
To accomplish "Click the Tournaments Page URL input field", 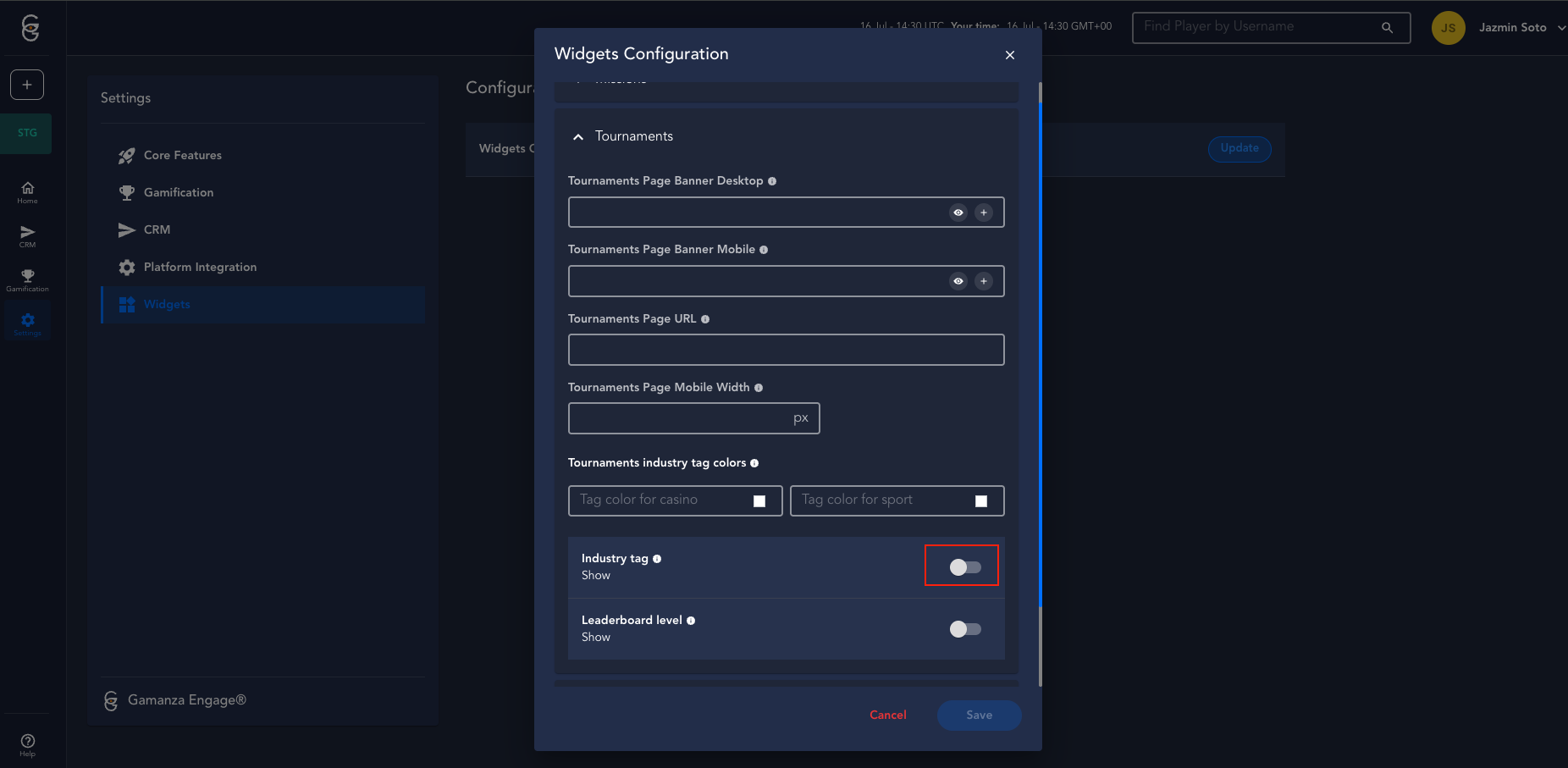I will tap(786, 350).
